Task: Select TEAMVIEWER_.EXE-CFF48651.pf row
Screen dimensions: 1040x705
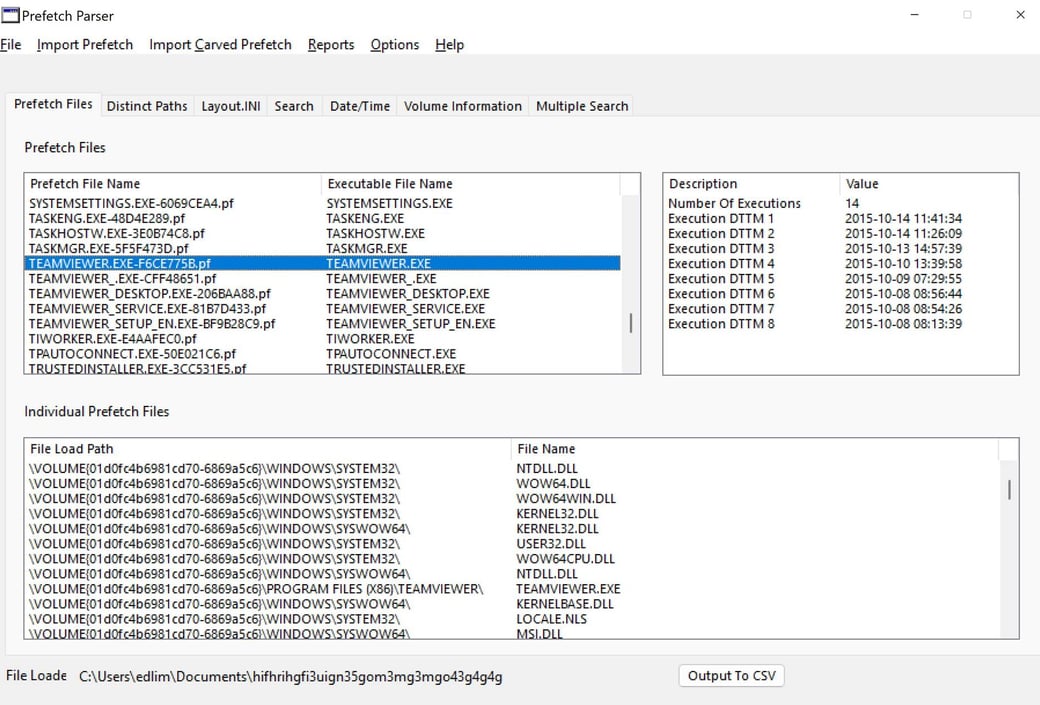Action: [x=322, y=279]
